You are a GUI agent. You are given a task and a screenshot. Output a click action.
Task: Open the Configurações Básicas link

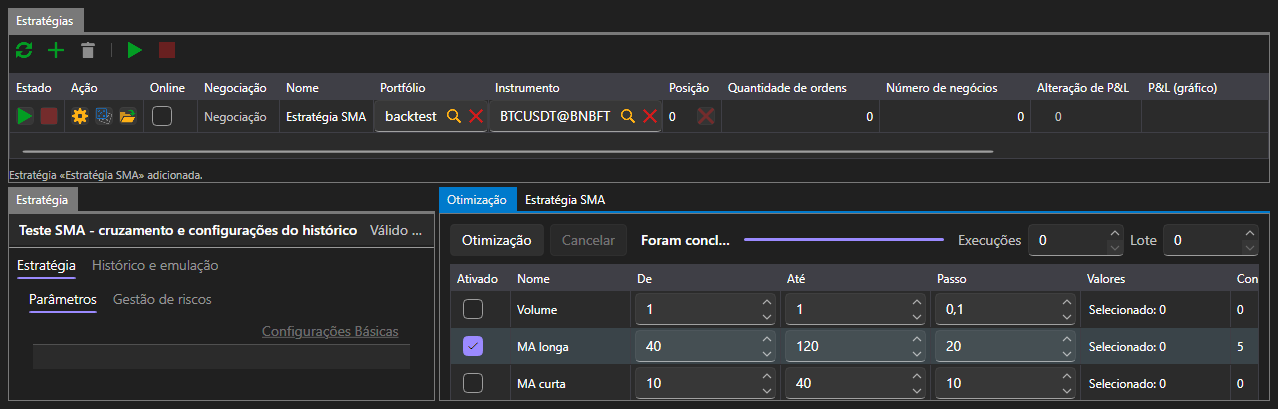coord(330,331)
